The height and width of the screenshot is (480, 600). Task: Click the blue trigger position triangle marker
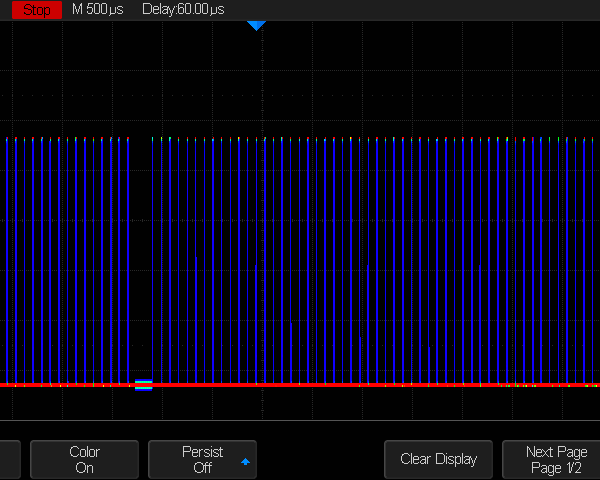pos(256,25)
